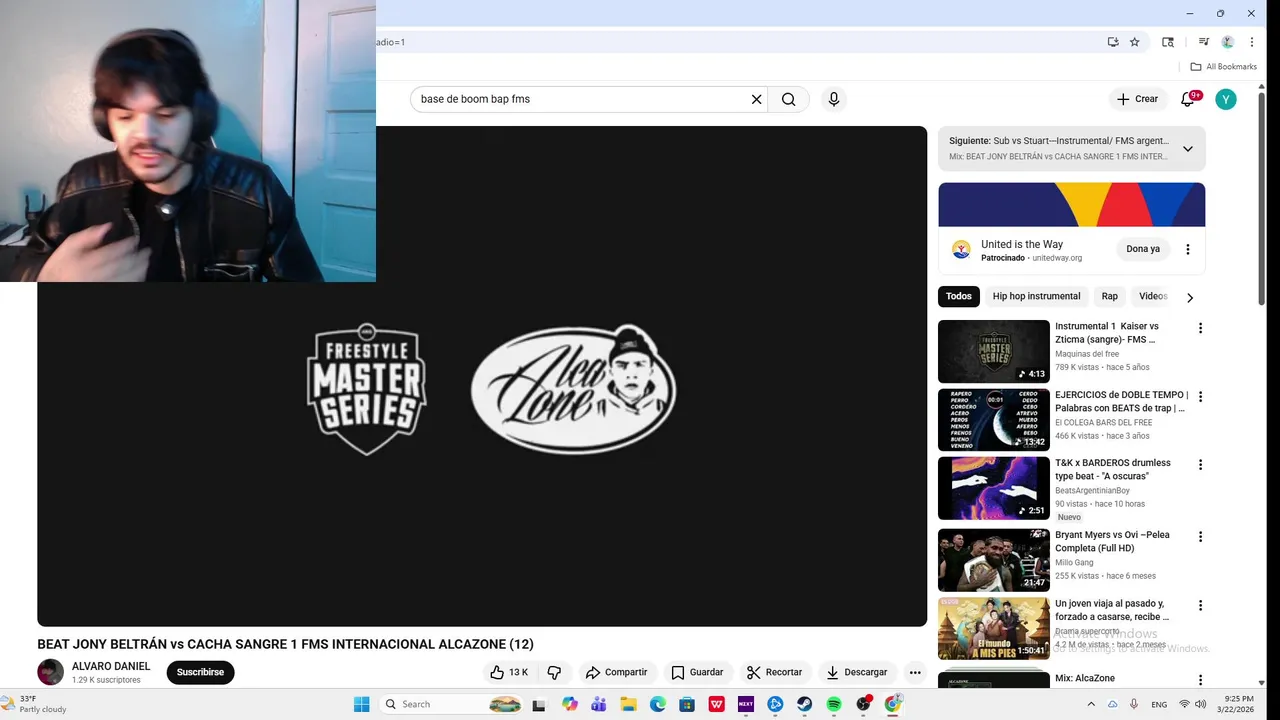The width and height of the screenshot is (1280, 720).
Task: Open All Bookmarks folder
Action: [x=1223, y=67]
